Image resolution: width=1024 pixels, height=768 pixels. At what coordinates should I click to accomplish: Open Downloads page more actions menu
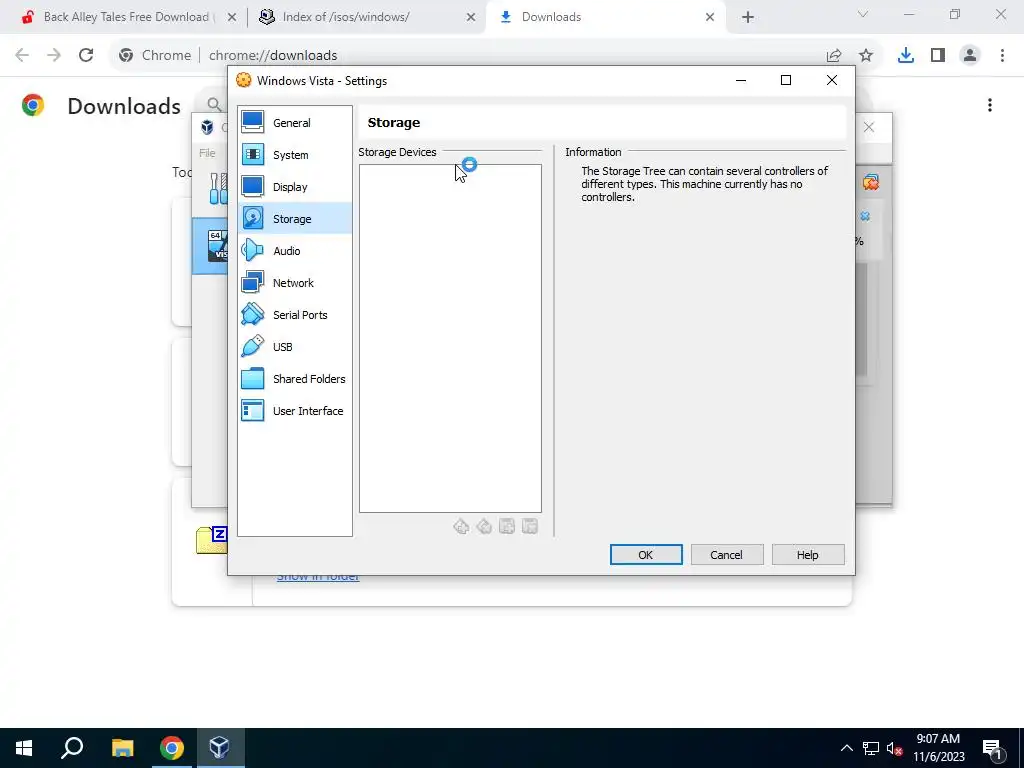[x=990, y=105]
